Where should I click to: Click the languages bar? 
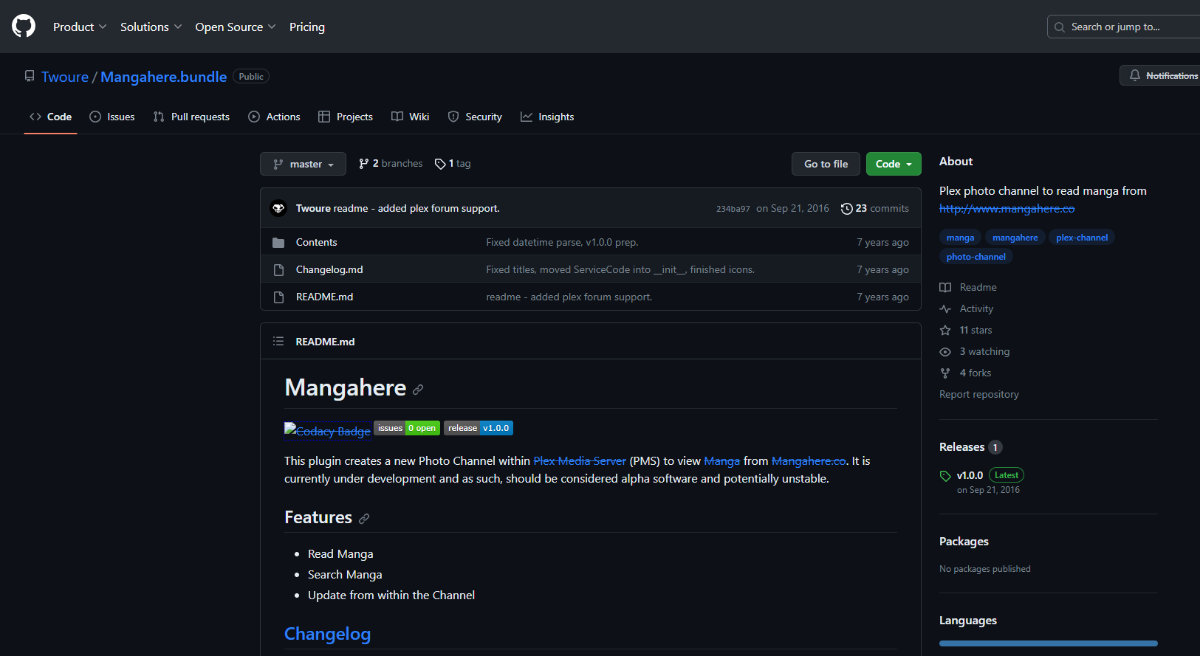point(1048,643)
